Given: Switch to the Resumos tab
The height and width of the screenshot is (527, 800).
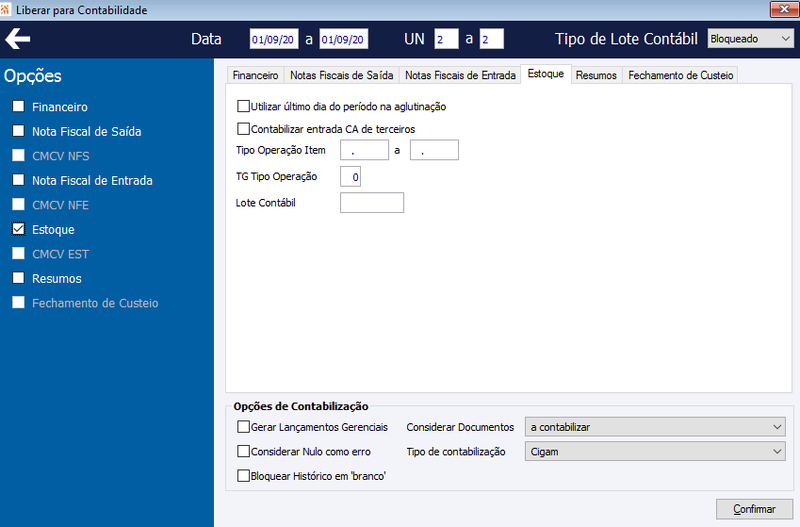Looking at the screenshot, I should pyautogui.click(x=596, y=76).
